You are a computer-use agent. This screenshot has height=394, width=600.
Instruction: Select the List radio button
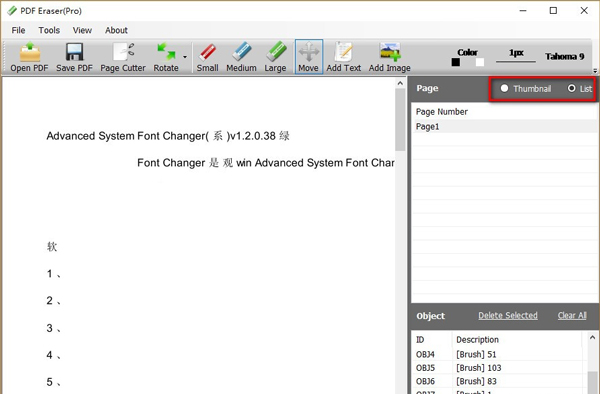click(572, 88)
